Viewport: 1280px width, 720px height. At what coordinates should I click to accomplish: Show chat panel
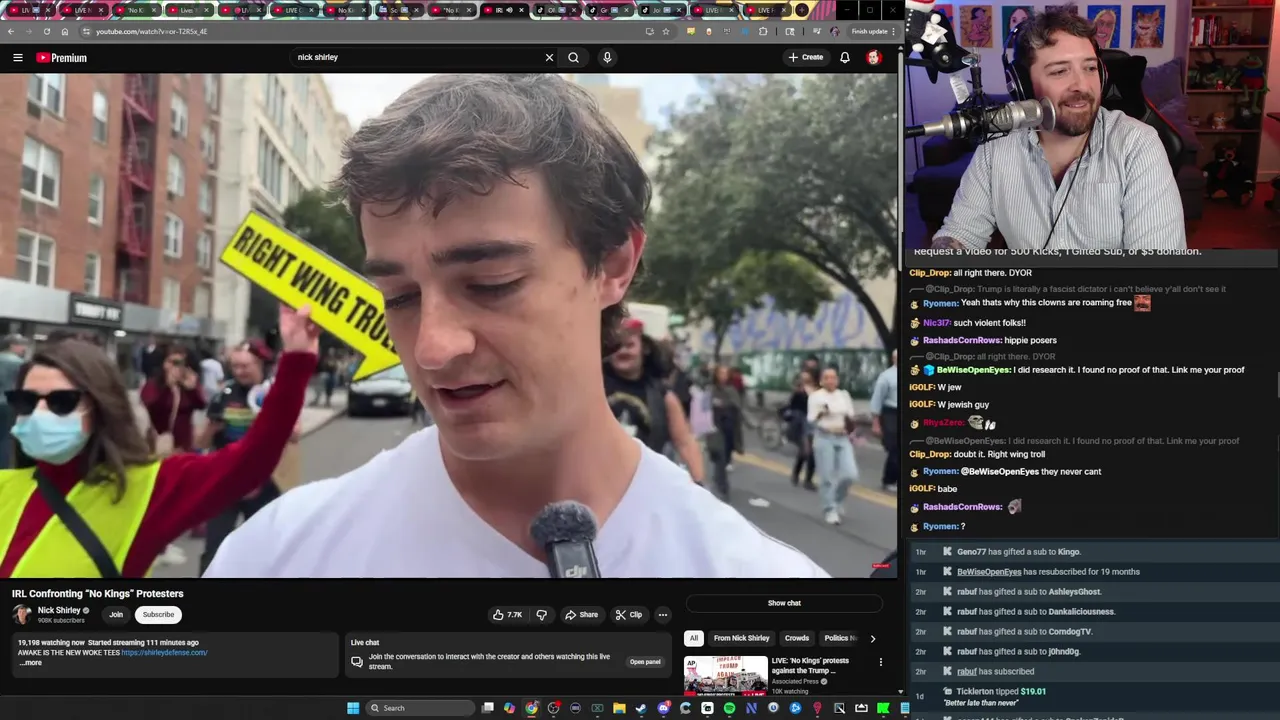784,603
